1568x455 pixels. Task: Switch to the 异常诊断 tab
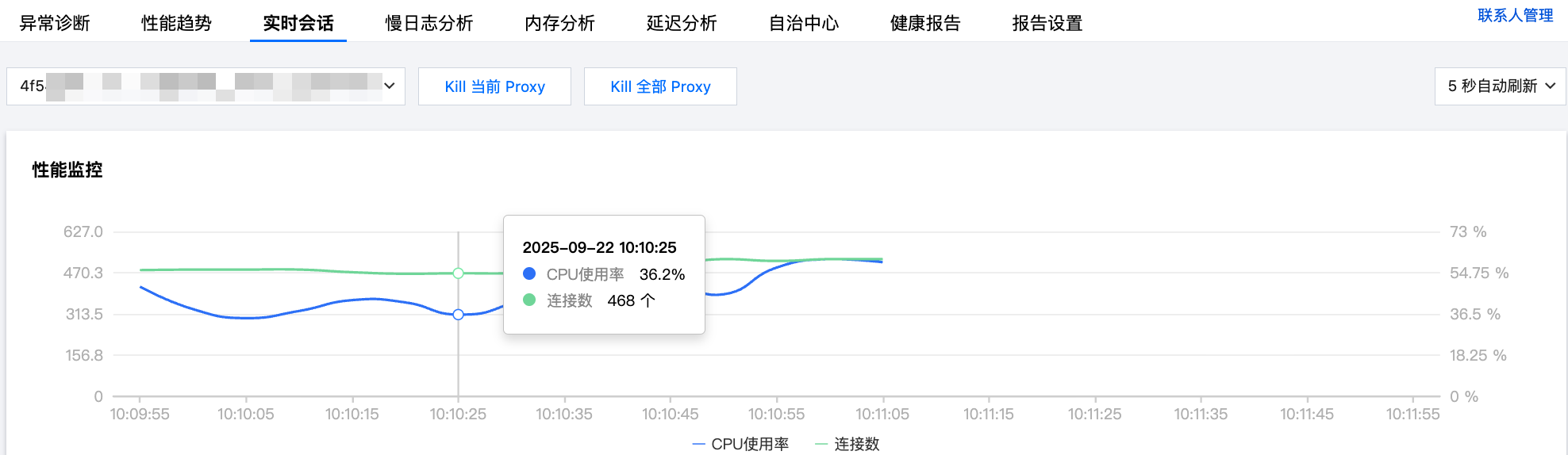coord(55,23)
